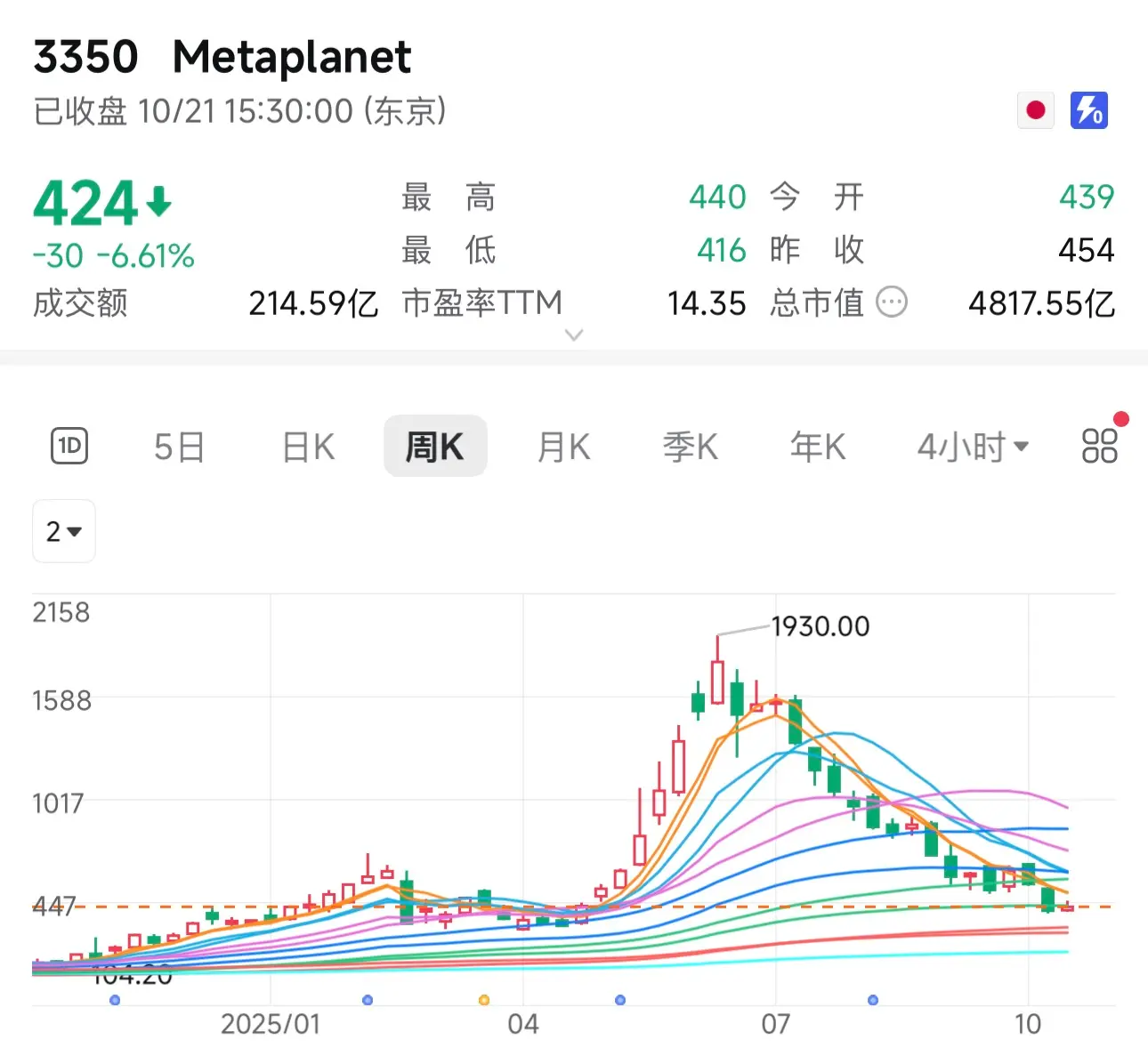This screenshot has width=1148, height=1064.
Task: Tap the 3350 Metaplanet stock title
Action: click(x=222, y=57)
